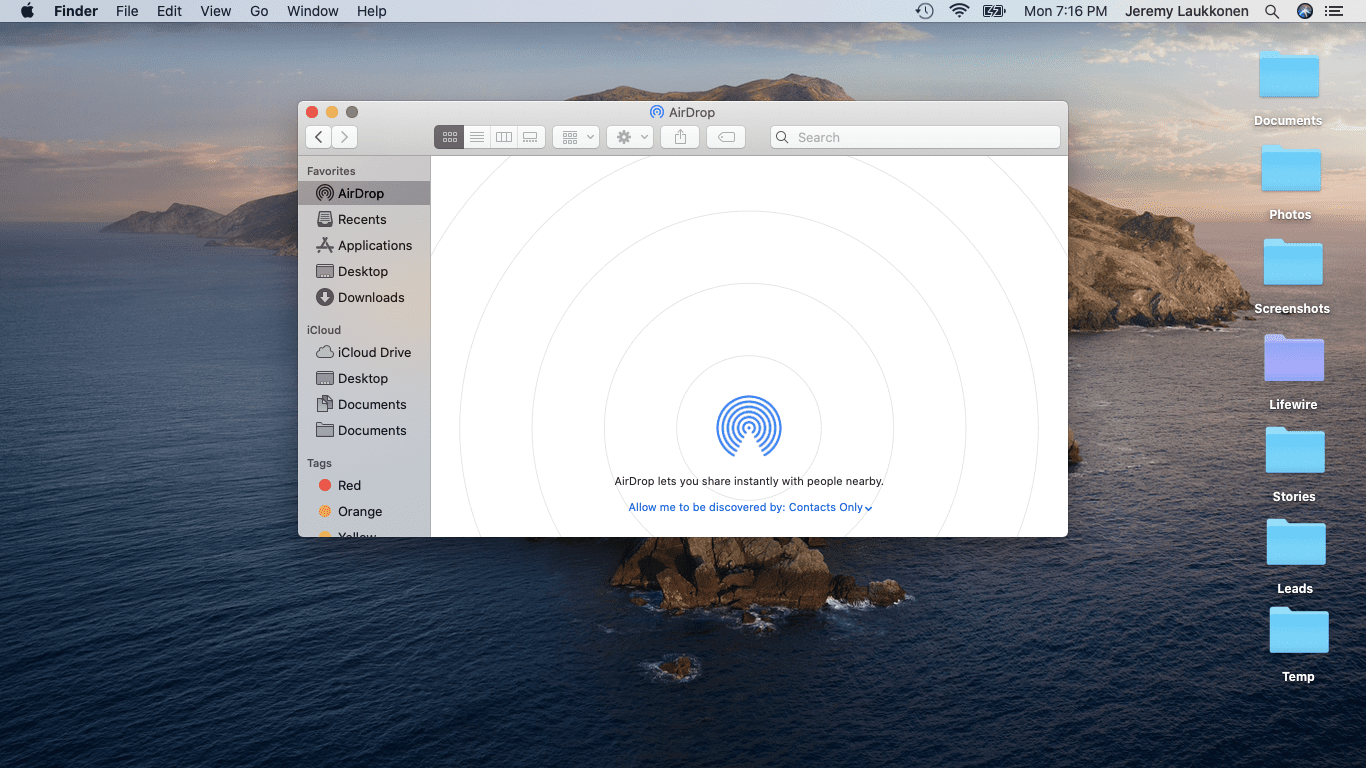Open the Go menu
This screenshot has width=1366, height=768.
click(x=259, y=11)
